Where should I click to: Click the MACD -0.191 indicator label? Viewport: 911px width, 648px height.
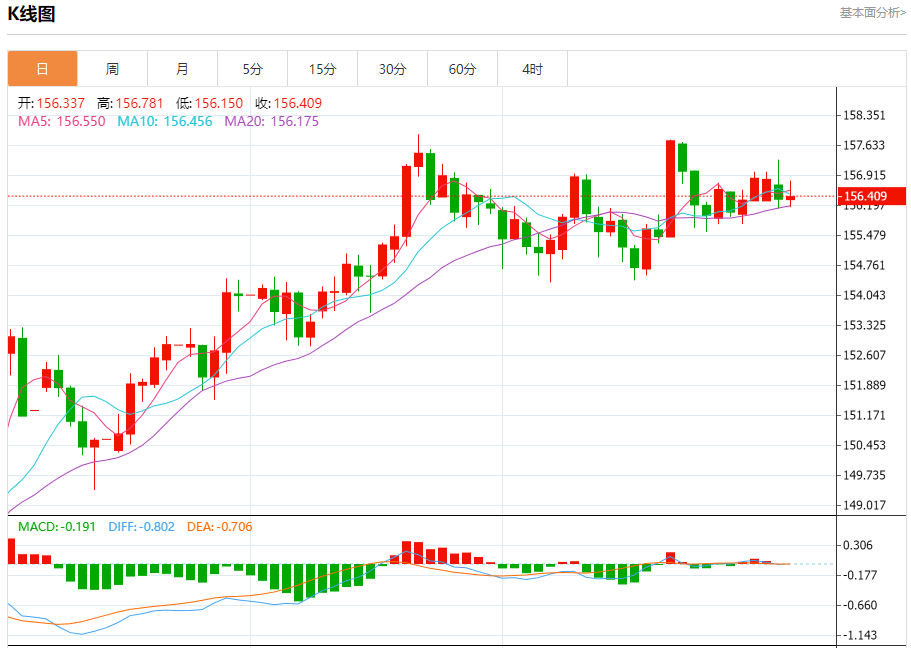click(57, 527)
